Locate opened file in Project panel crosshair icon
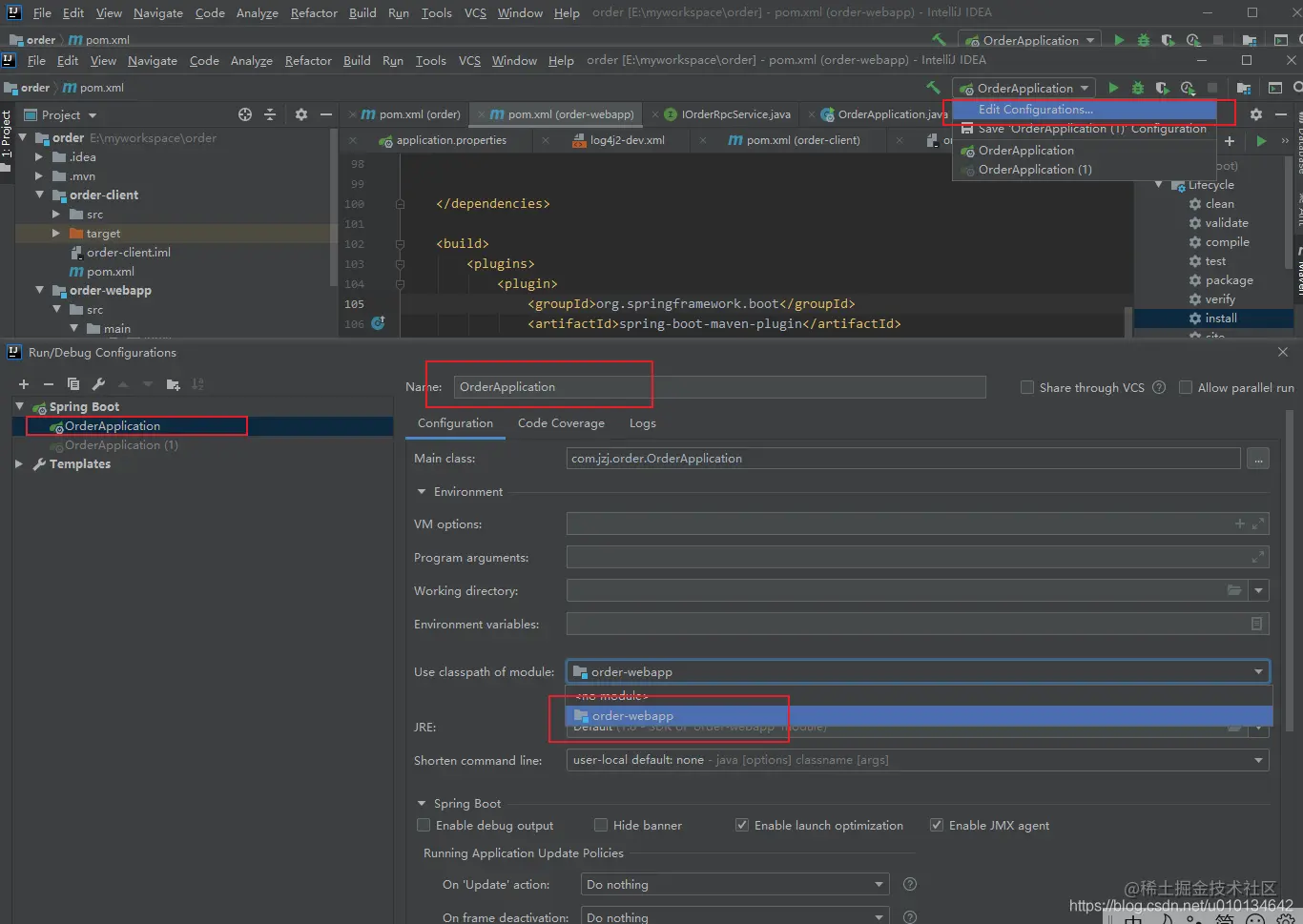The height and width of the screenshot is (924, 1303). coord(245,114)
